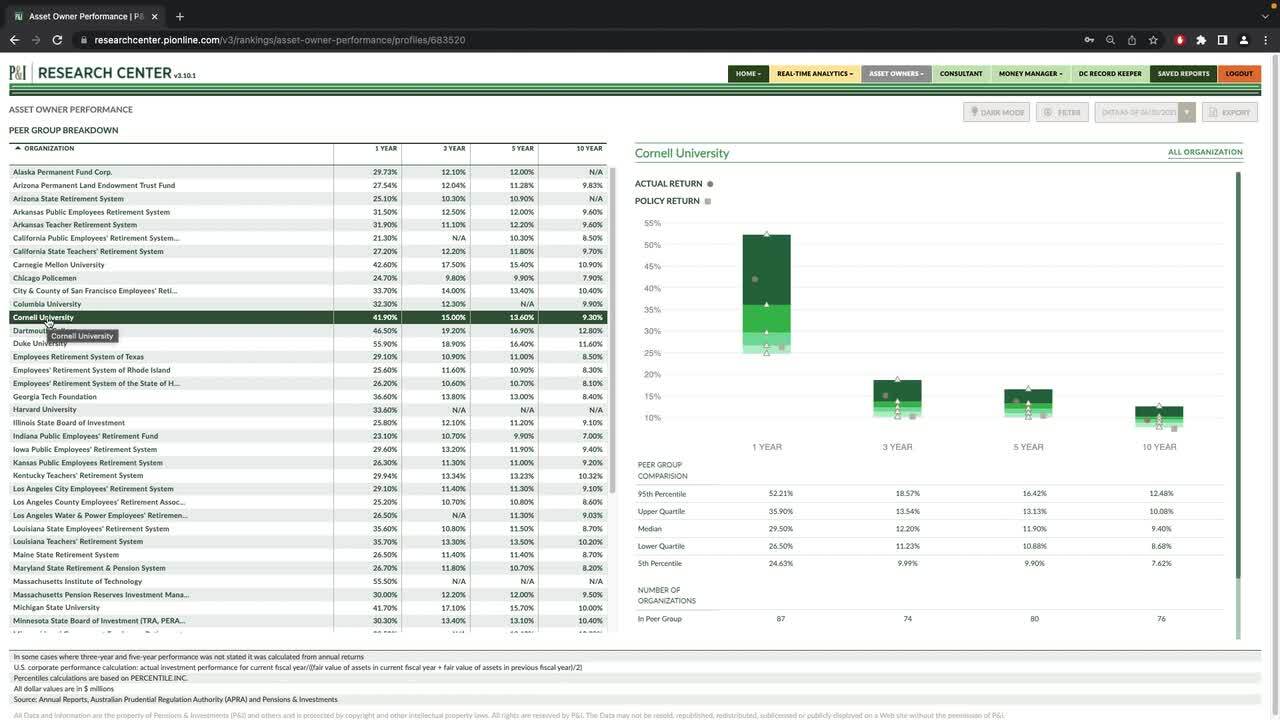Toggle the browser side panel
This screenshot has height=720, width=1280.
1222,40
